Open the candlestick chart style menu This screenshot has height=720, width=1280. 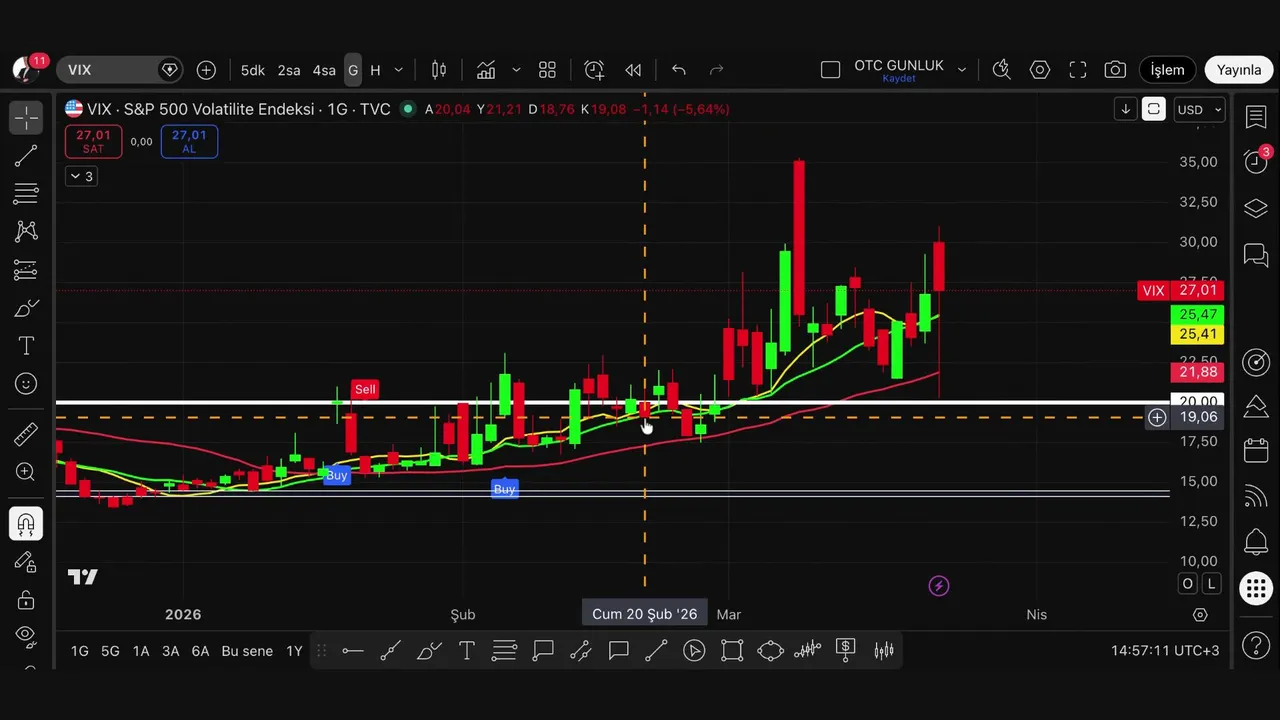click(x=439, y=70)
